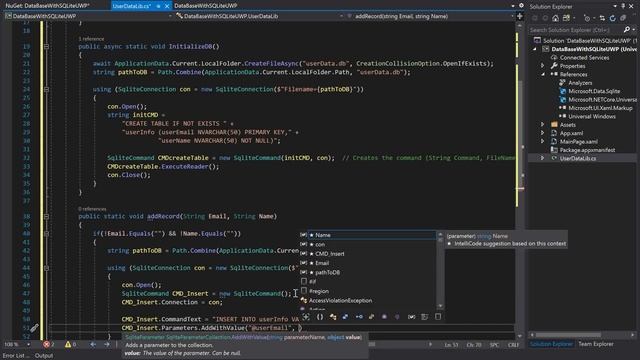The width and height of the screenshot is (640, 360).
Task: Click the navigate forward arrow in editor footer
Action: tap(107, 344)
